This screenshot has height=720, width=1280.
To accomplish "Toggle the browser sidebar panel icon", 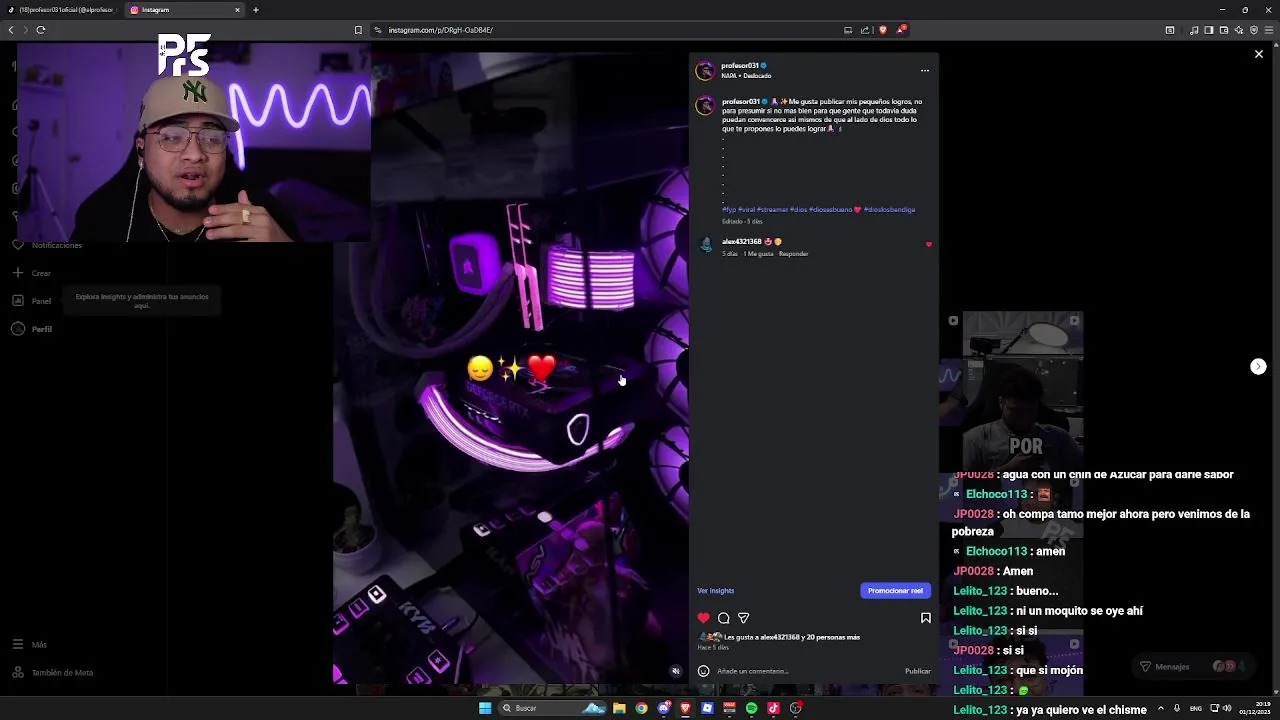I will pos(1209,30).
